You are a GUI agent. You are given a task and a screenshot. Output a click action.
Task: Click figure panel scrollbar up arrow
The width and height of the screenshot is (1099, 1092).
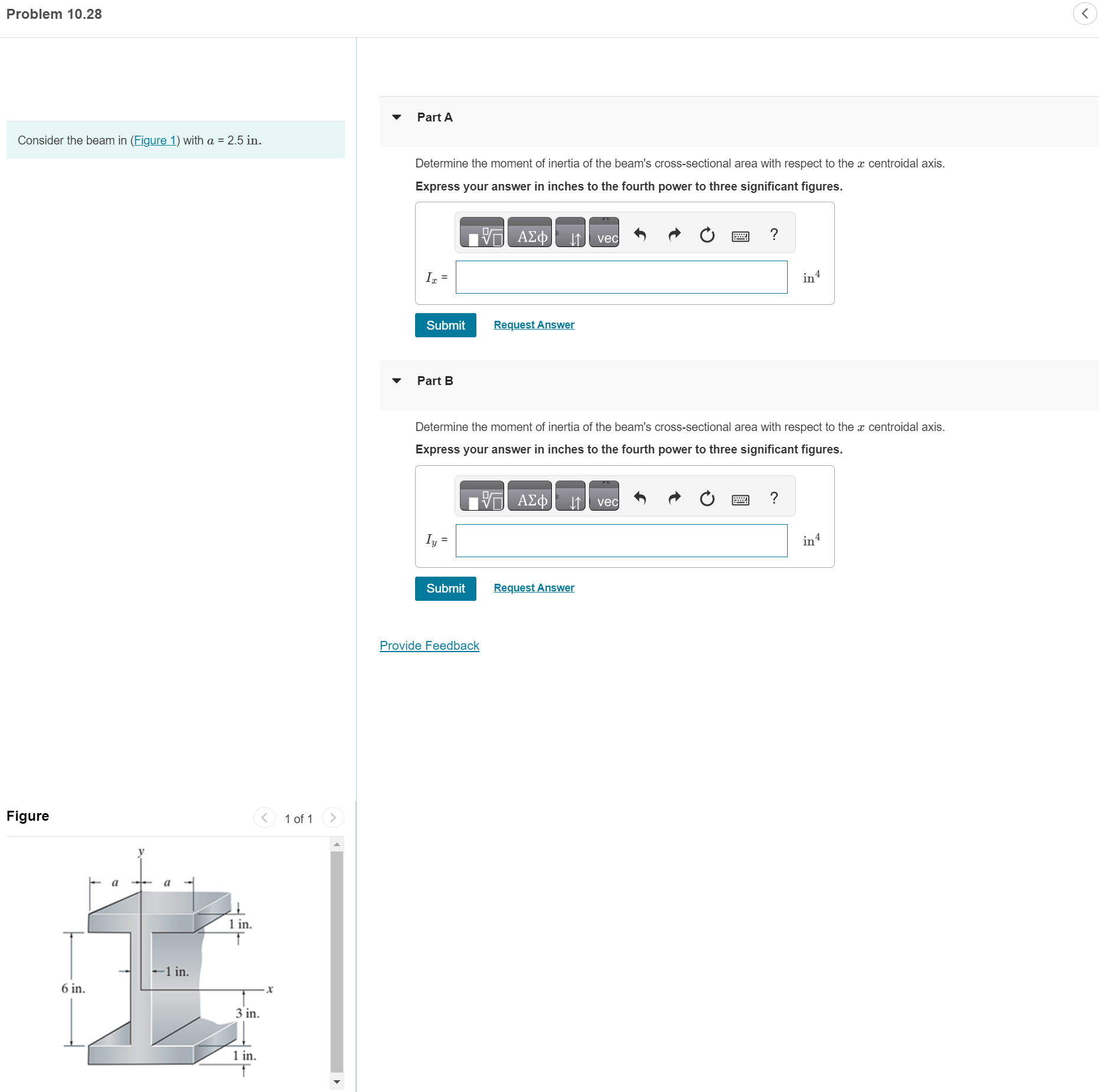pyautogui.click(x=337, y=844)
